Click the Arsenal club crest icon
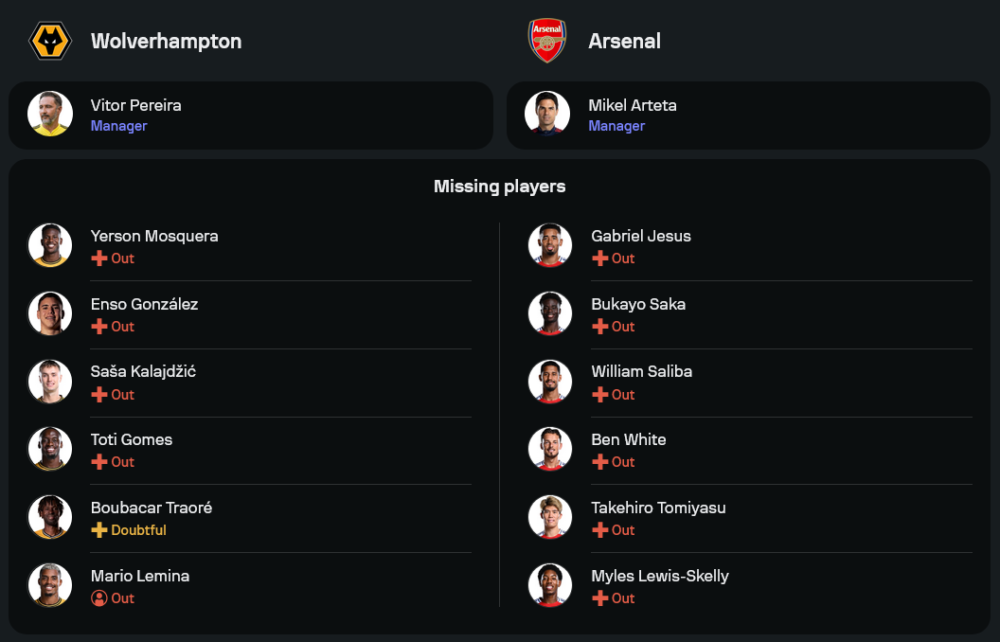Viewport: 1000px width, 642px height. click(x=547, y=41)
